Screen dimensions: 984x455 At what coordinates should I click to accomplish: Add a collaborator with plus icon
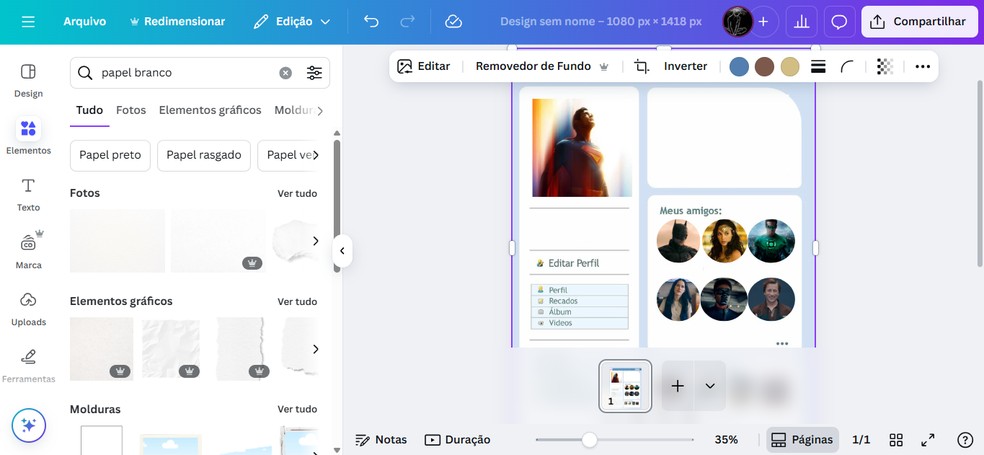763,22
